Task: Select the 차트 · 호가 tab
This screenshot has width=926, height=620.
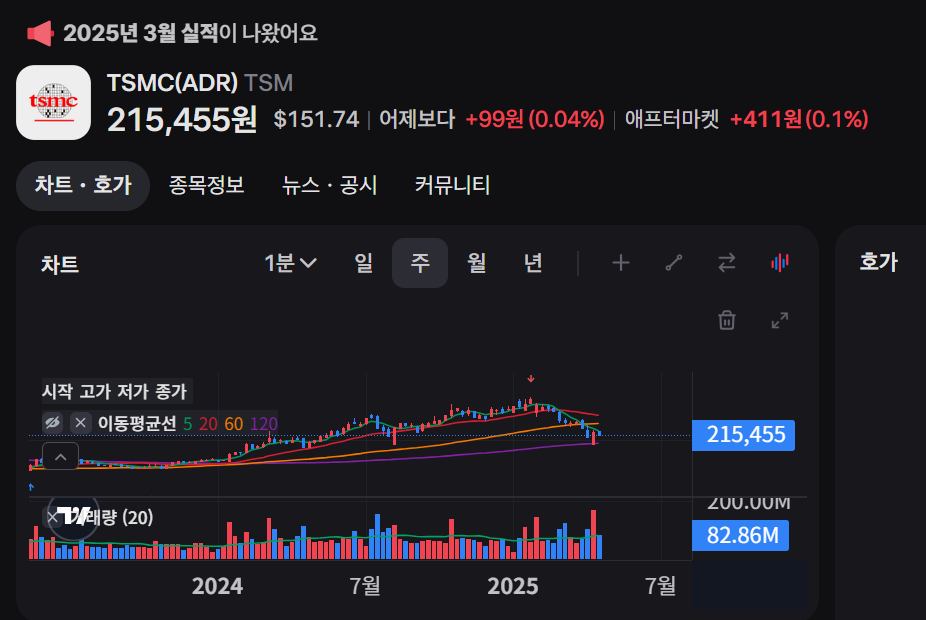Action: click(83, 185)
